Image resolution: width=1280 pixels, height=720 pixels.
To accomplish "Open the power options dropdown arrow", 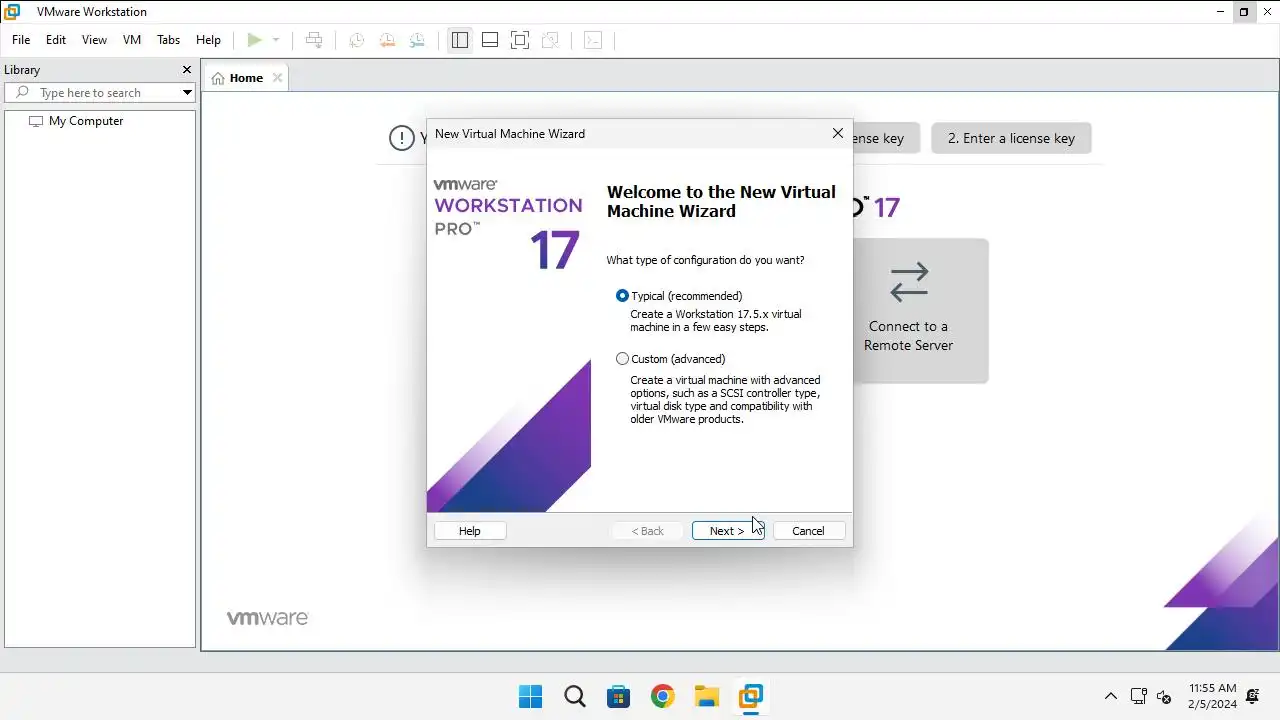I will point(276,40).
